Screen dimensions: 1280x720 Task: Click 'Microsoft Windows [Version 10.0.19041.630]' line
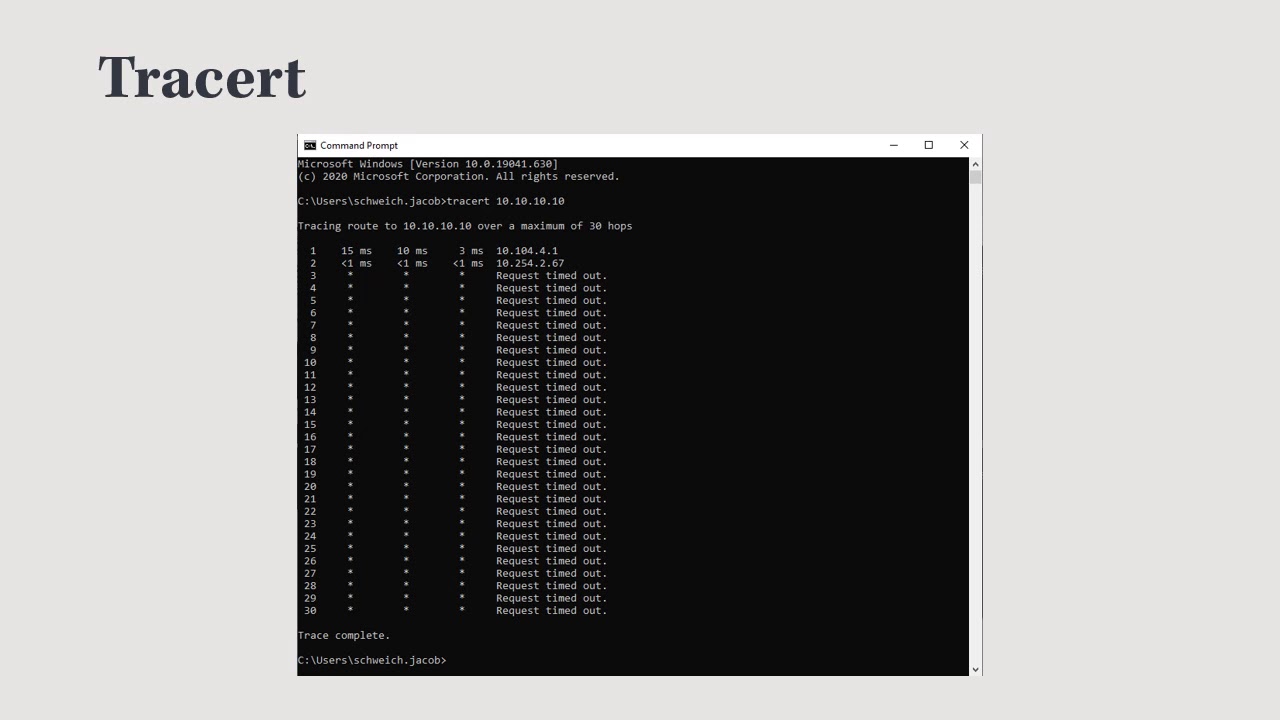pyautogui.click(x=428, y=164)
